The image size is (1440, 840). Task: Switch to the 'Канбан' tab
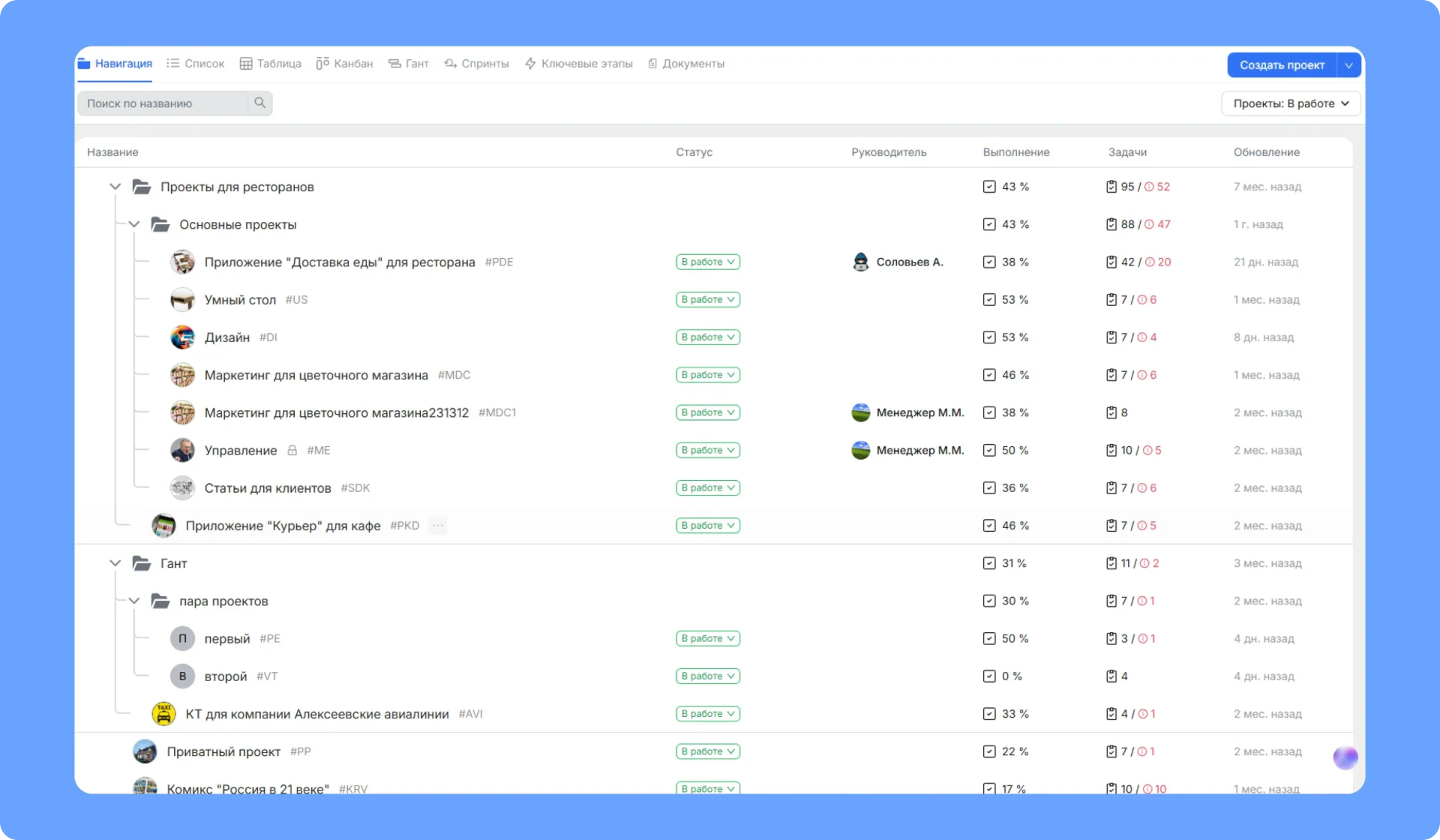[344, 64]
